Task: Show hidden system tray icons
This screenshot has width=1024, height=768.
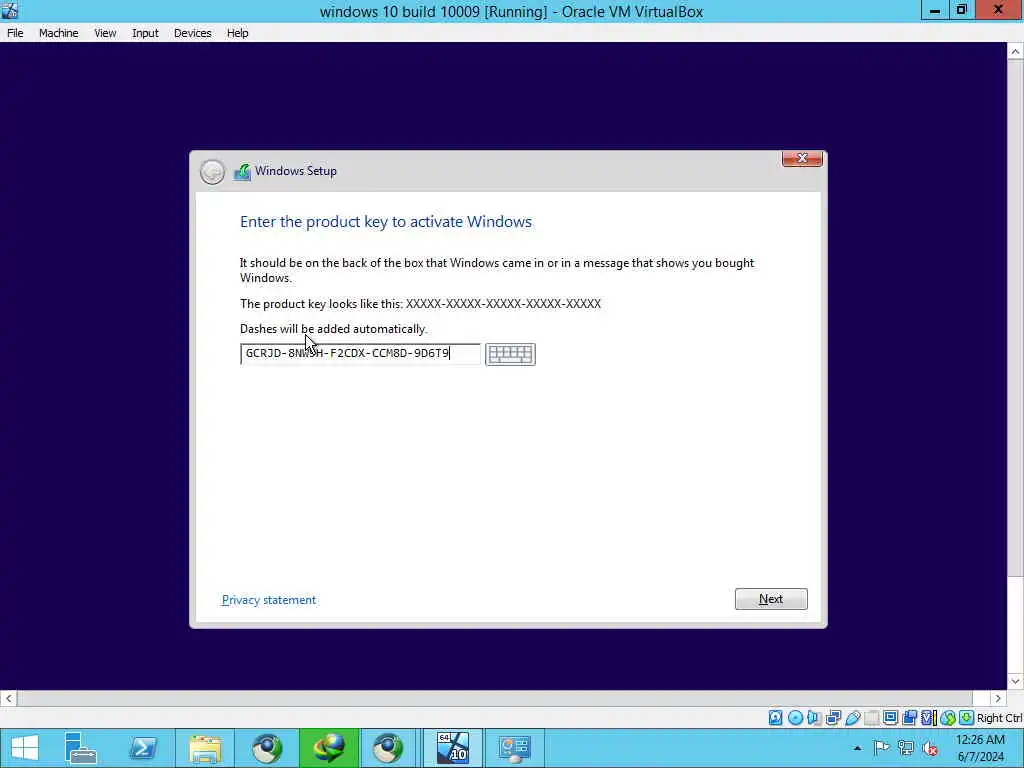Action: (857, 748)
